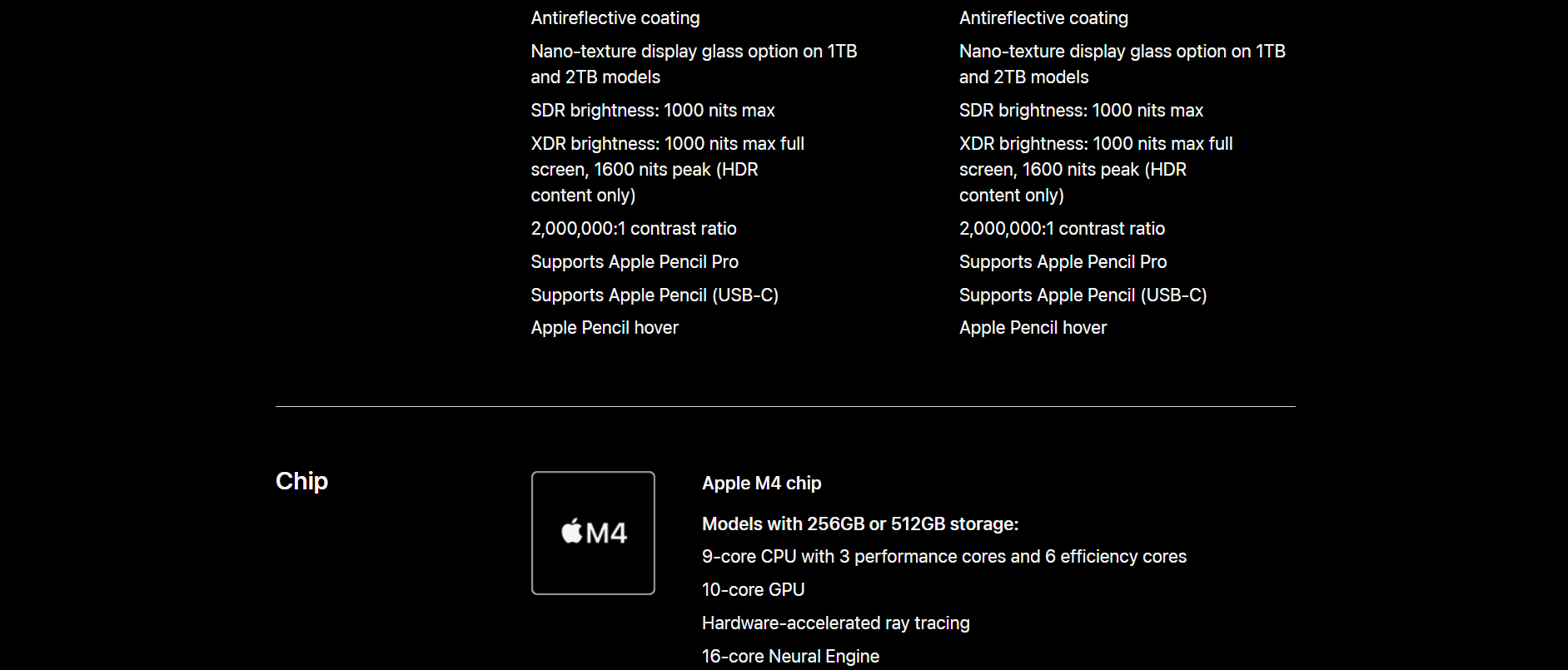Screen dimensions: 1568x670
Task: Click the Hardware-accelerated ray tracing line
Action: [x=835, y=623]
